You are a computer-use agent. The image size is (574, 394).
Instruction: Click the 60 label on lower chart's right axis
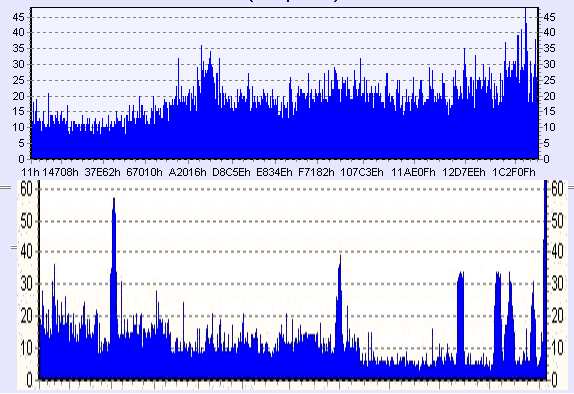557,189
